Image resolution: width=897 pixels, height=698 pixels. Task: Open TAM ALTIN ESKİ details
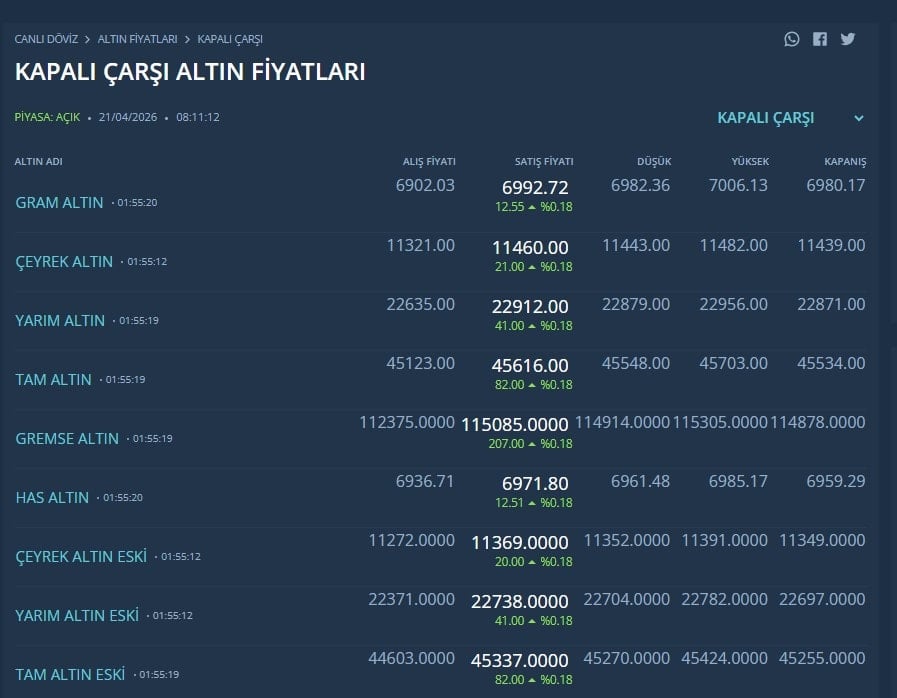coord(70,674)
